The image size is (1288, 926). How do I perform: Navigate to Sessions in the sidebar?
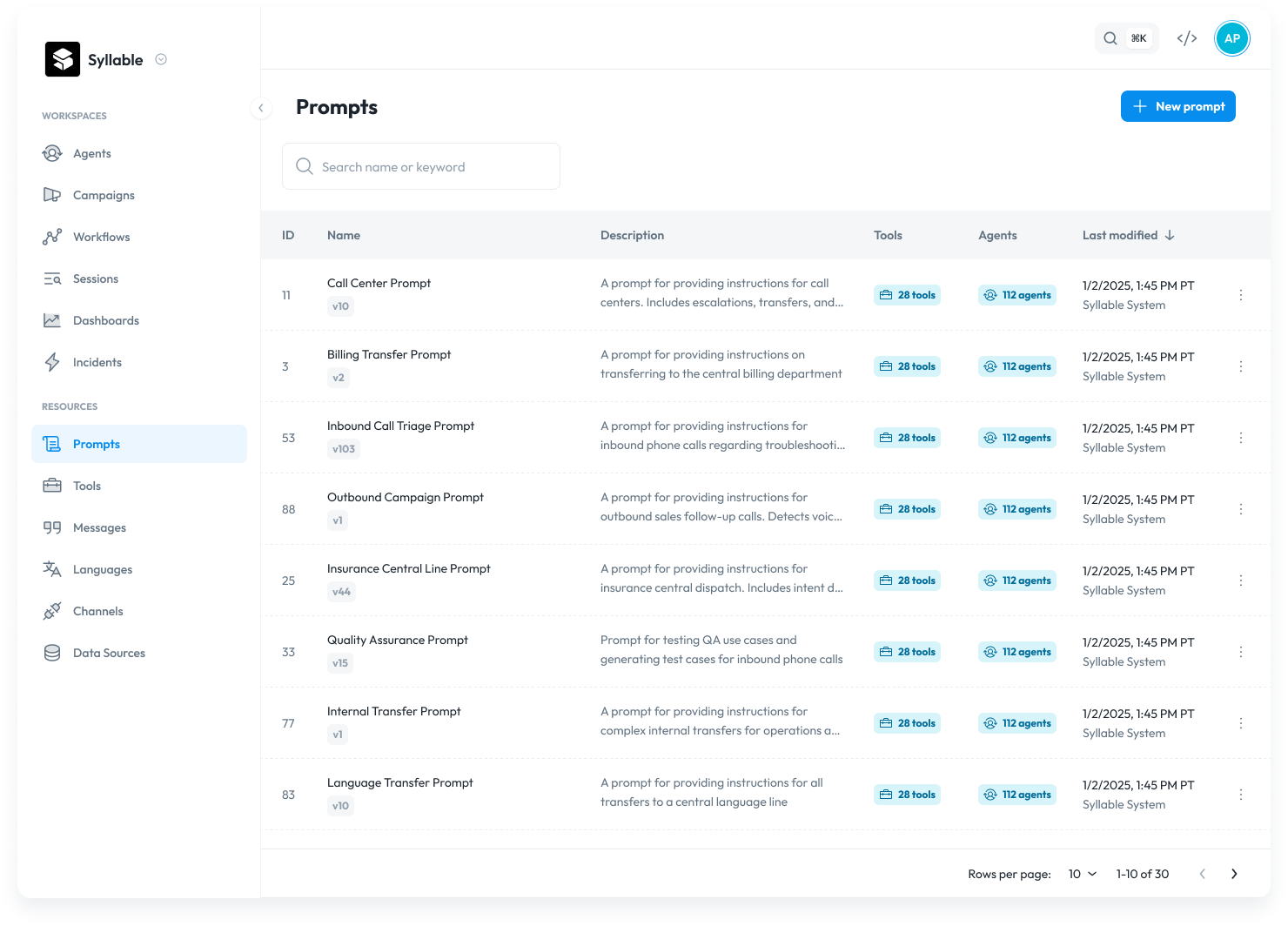[139, 278]
